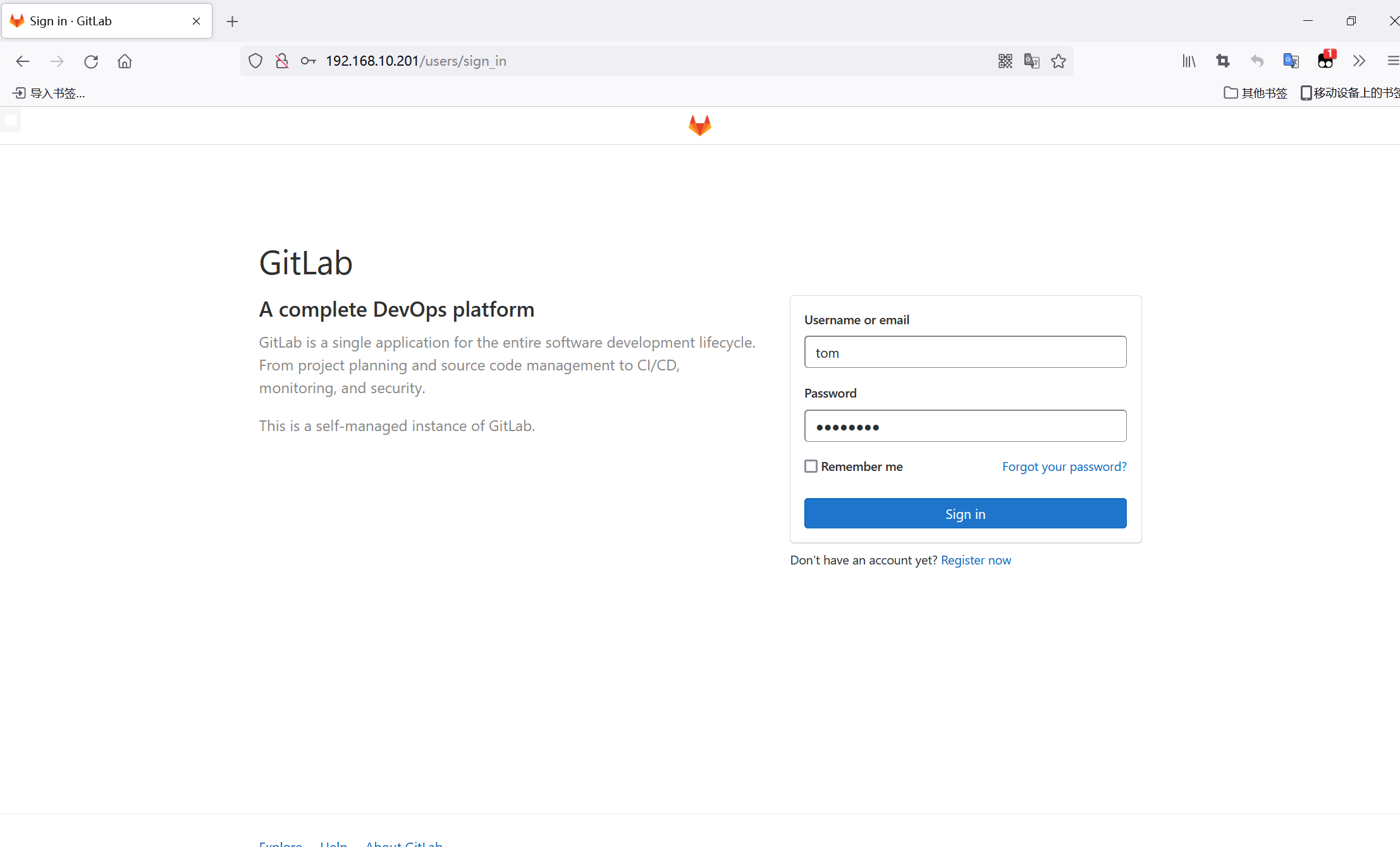Click the browser back arrow
Image resolution: width=1400 pixels, height=847 pixels.
click(23, 61)
